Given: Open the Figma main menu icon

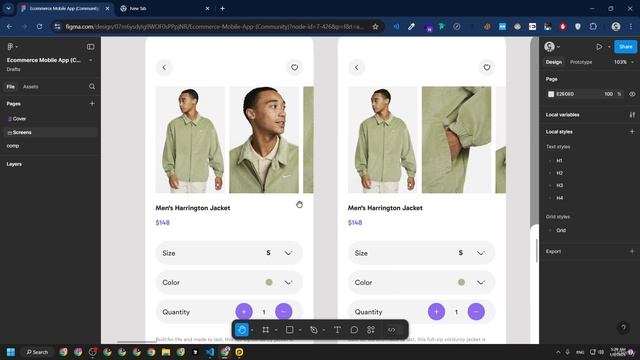Looking at the screenshot, I should click(11, 47).
